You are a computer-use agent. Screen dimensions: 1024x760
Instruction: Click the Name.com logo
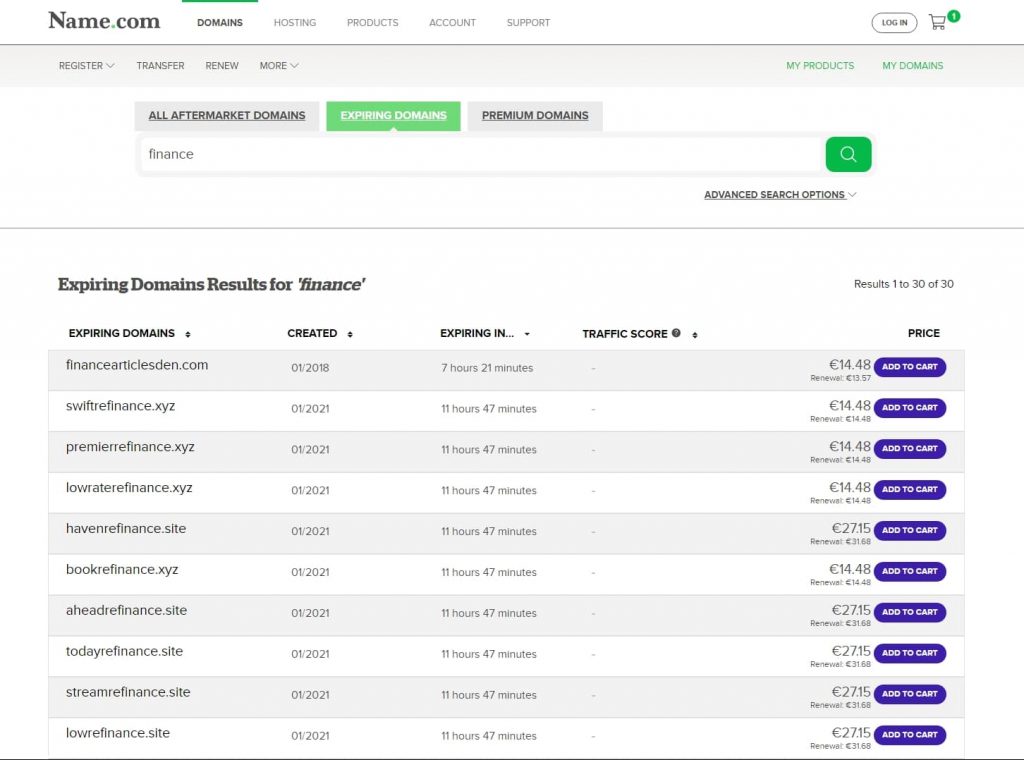coord(104,21)
